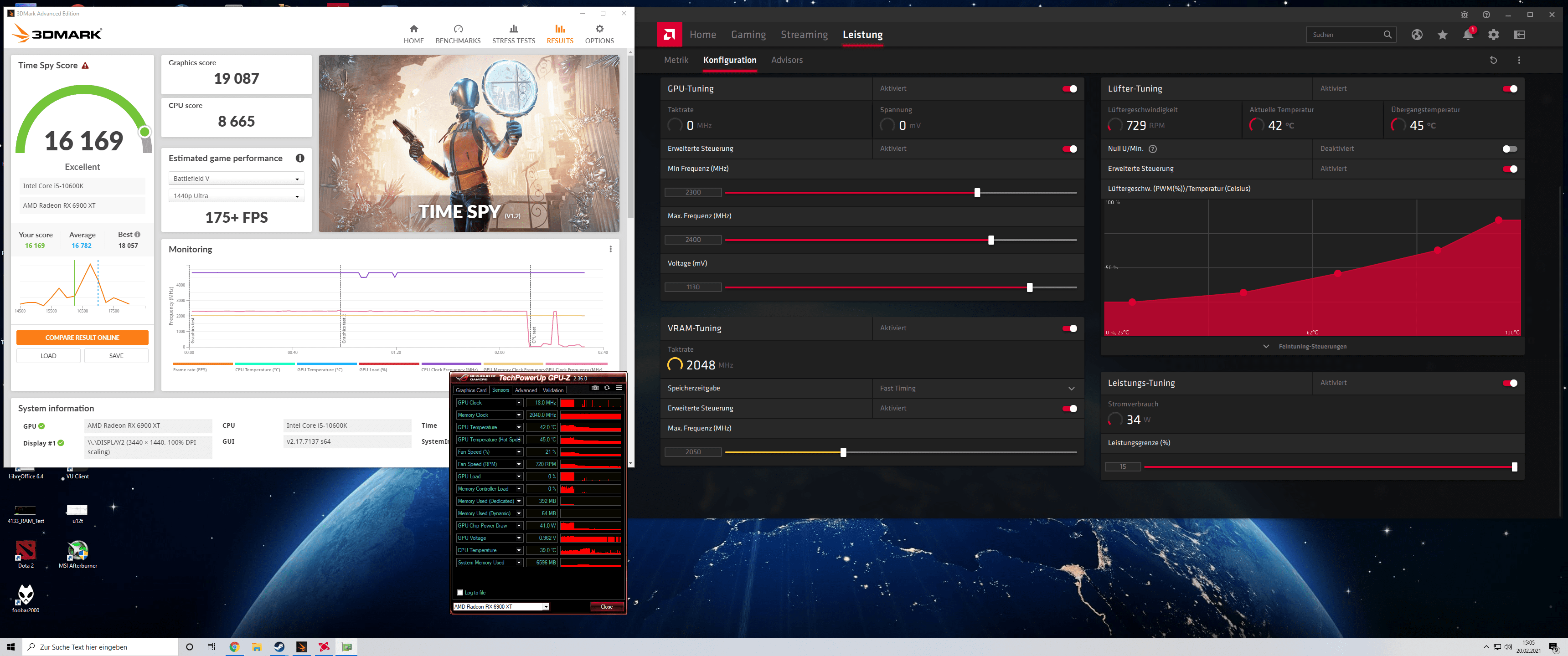
Task: Take GPU-Z screenshot with camera icon
Action: pyautogui.click(x=595, y=388)
